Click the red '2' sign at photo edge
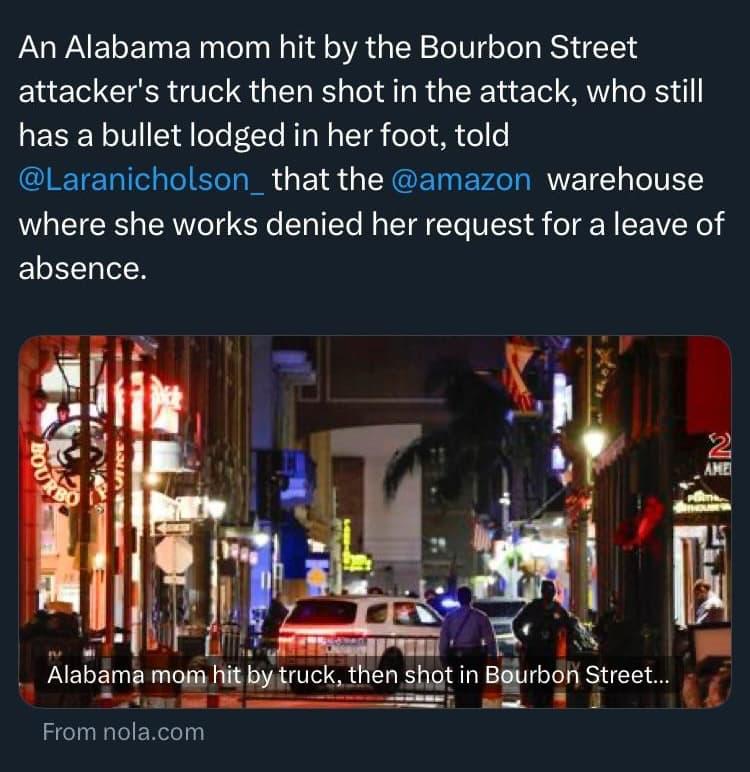The height and width of the screenshot is (772, 750). [x=720, y=446]
